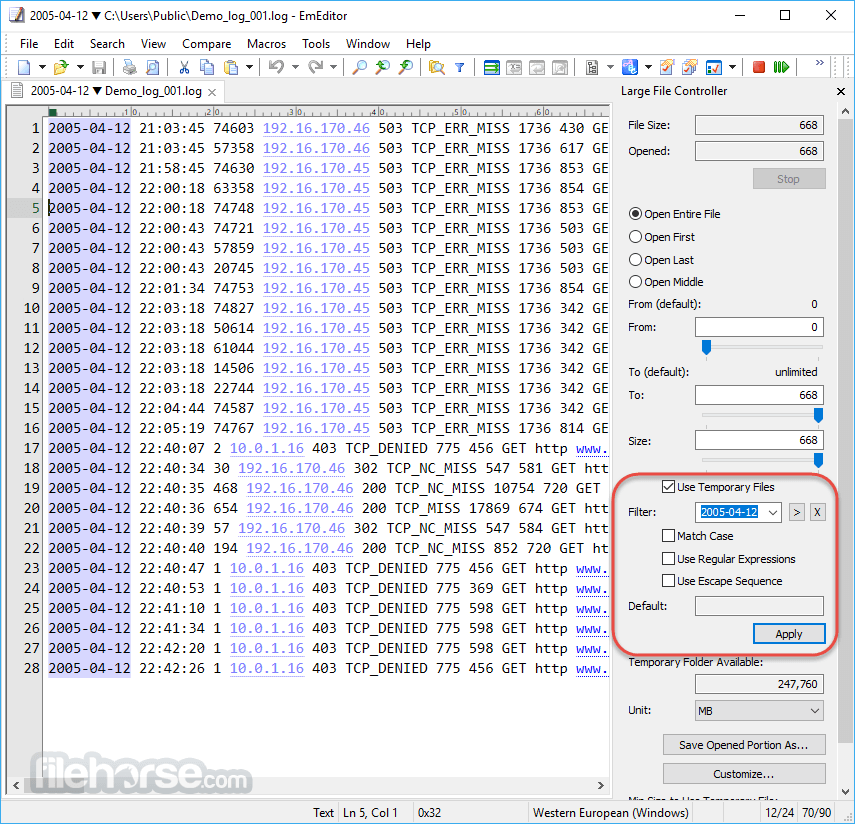Click the To slider thumb
This screenshot has width=855, height=824.
(818, 416)
